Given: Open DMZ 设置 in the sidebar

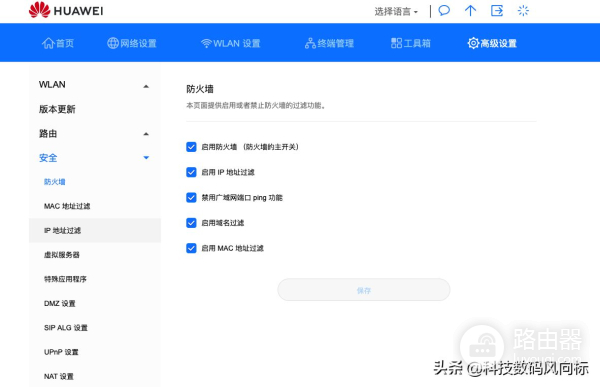Looking at the screenshot, I should coord(60,304).
